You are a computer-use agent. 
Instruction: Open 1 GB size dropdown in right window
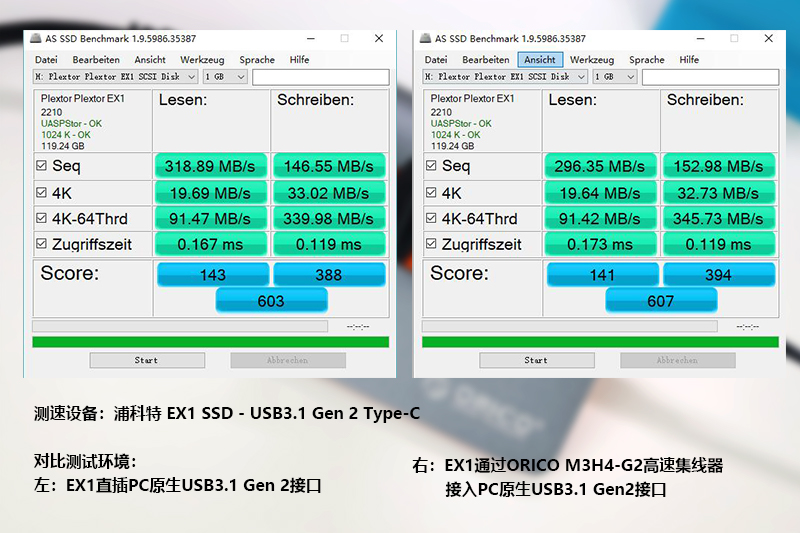click(x=615, y=77)
